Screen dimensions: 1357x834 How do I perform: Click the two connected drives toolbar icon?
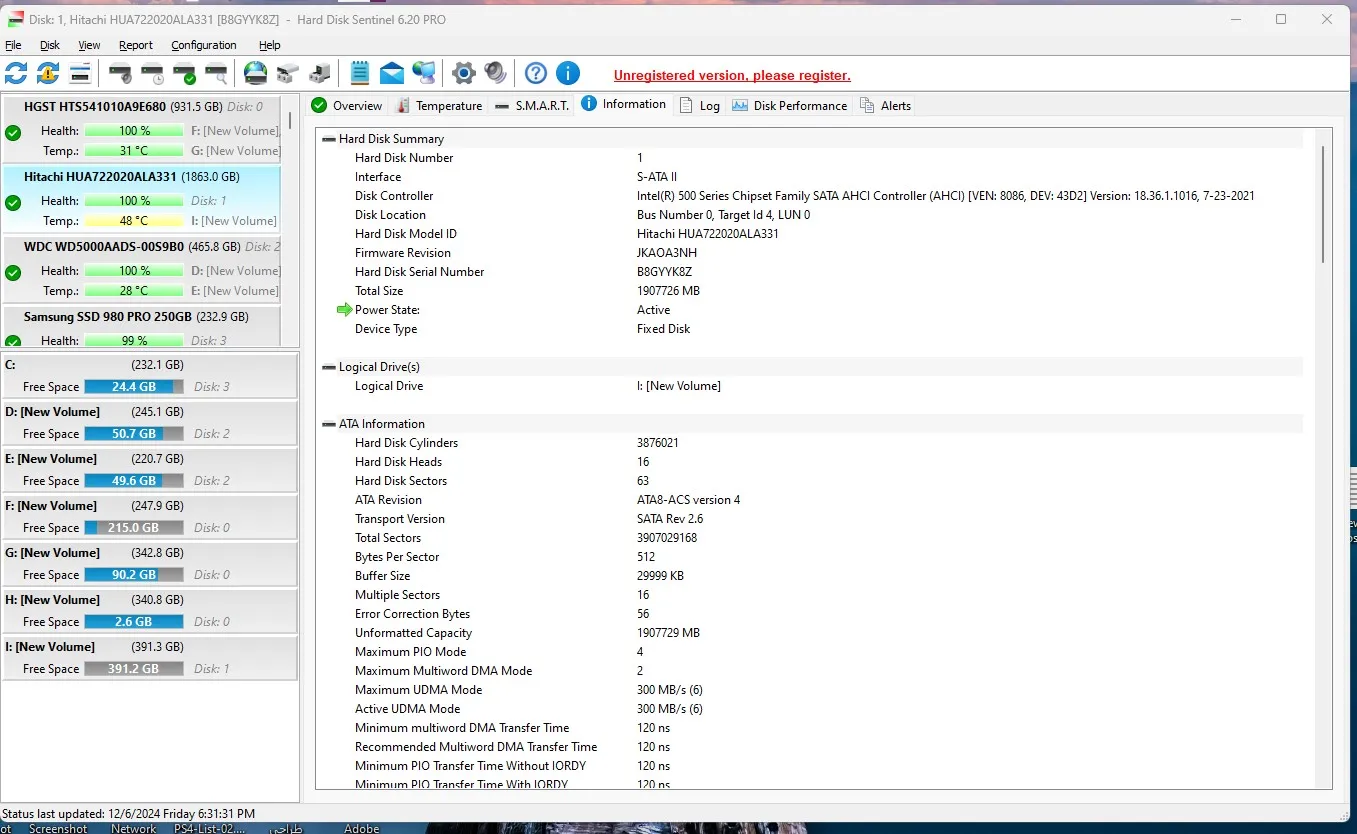288,73
